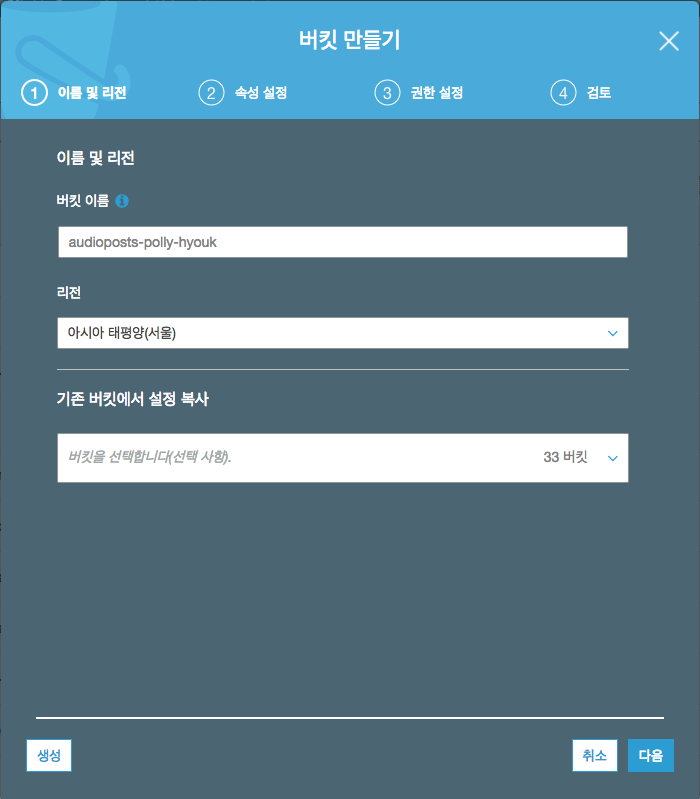Open the 버킷을 선택합니다 copy settings dropdown
The width and height of the screenshot is (700, 799).
(x=343, y=458)
